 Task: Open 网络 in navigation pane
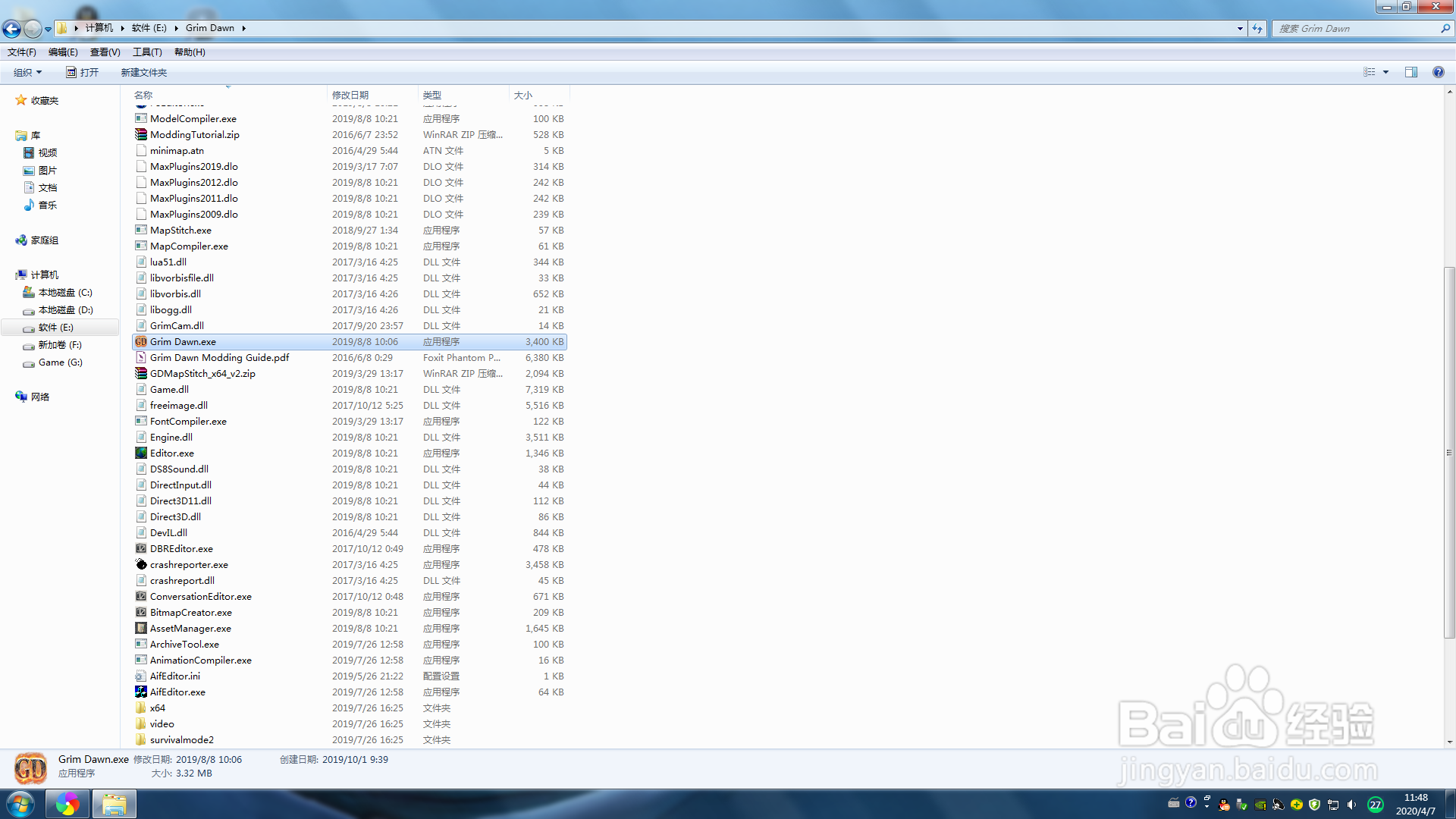click(x=40, y=397)
